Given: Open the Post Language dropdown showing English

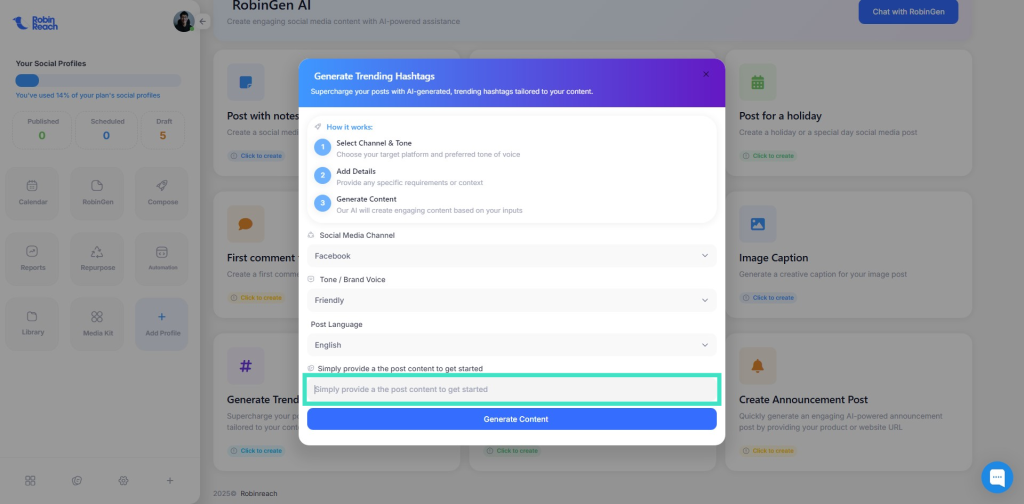Looking at the screenshot, I should pyautogui.click(x=511, y=345).
